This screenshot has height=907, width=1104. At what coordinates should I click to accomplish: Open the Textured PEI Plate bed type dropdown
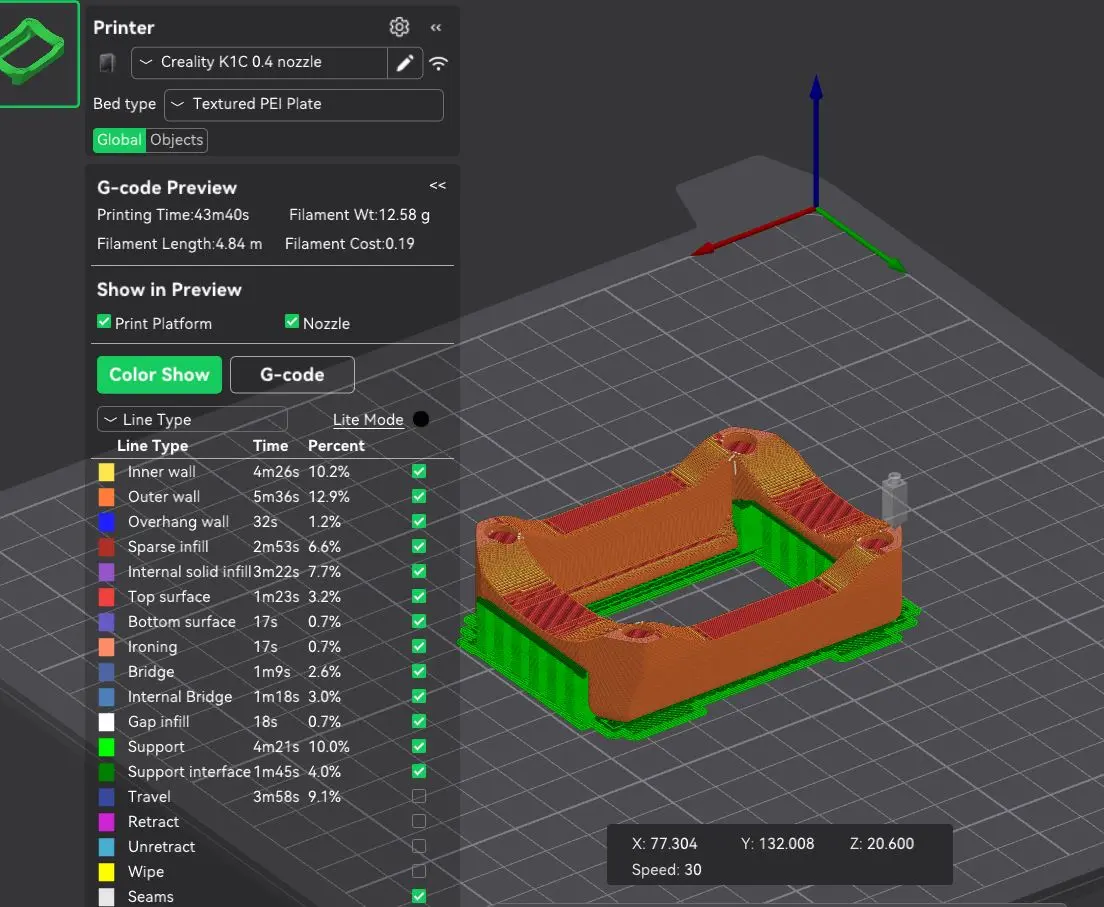click(x=303, y=105)
